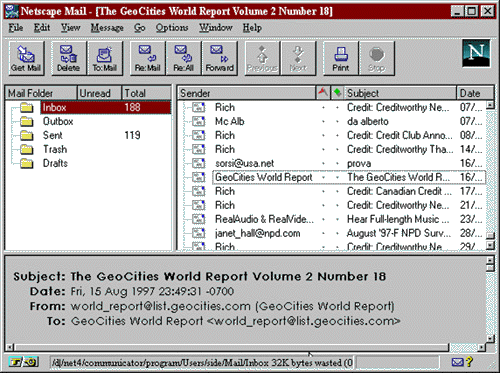Select the Outbox folder
Viewport: 500px width, 373px height.
[x=58, y=121]
